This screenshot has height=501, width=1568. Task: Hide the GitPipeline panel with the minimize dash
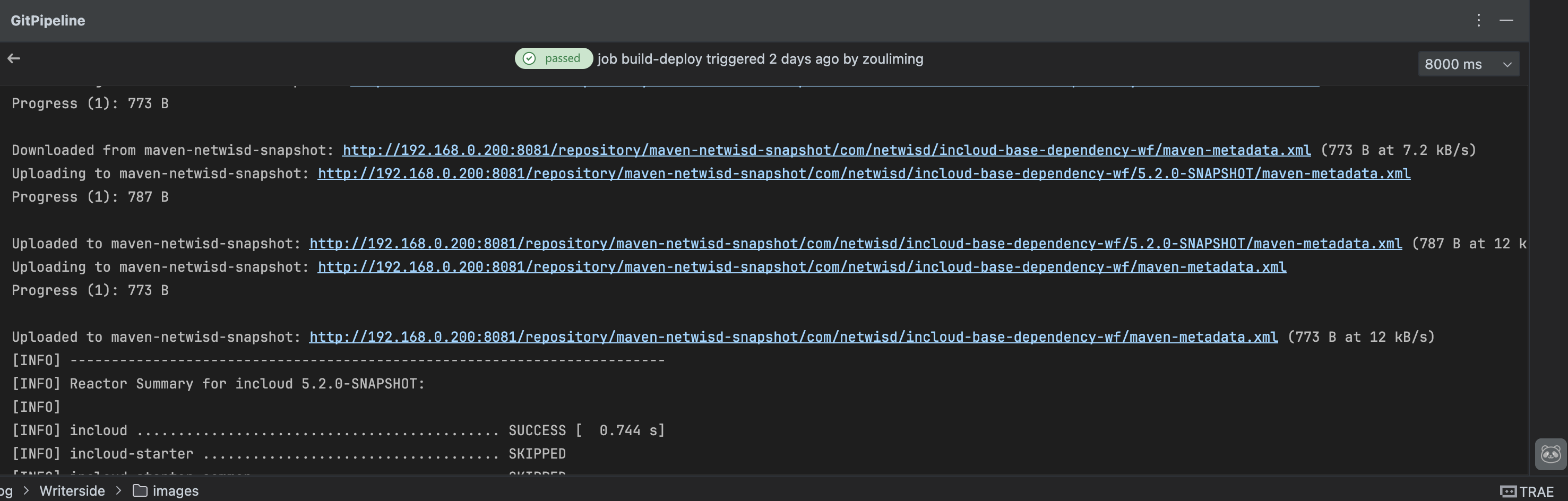pos(1506,21)
